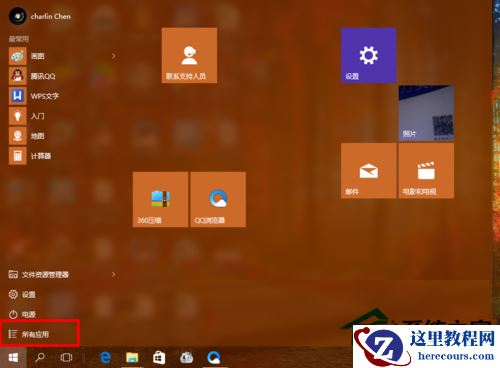Open the 邮件 Mail tile
The image size is (500, 368).
[x=368, y=171]
